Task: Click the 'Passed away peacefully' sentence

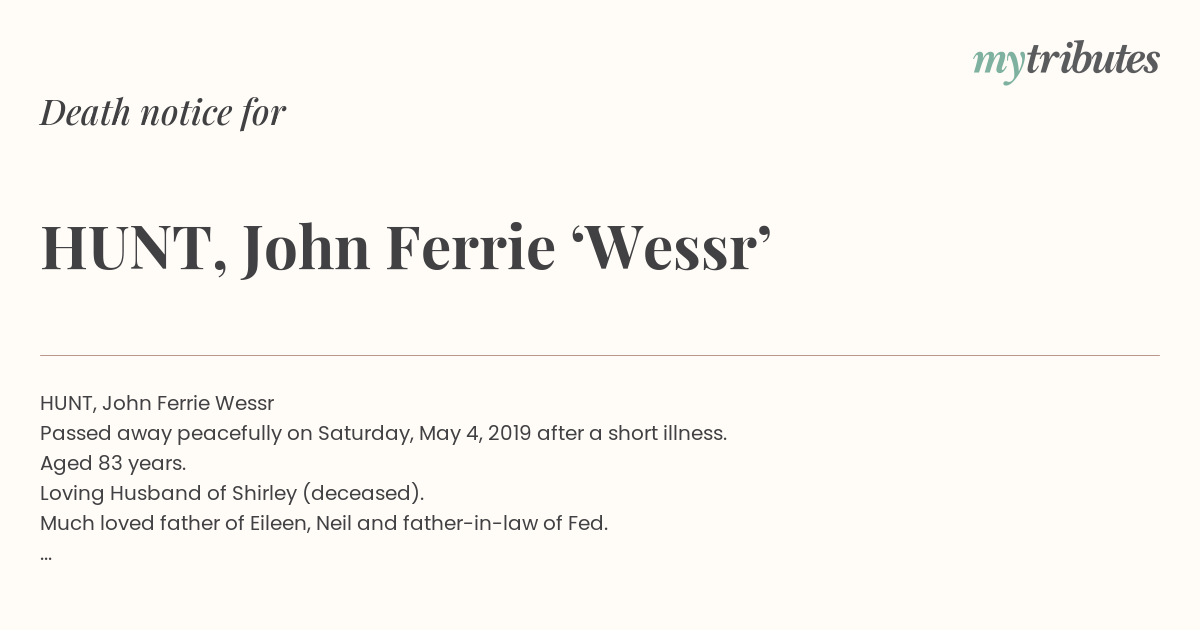Action: pyautogui.click(x=383, y=433)
